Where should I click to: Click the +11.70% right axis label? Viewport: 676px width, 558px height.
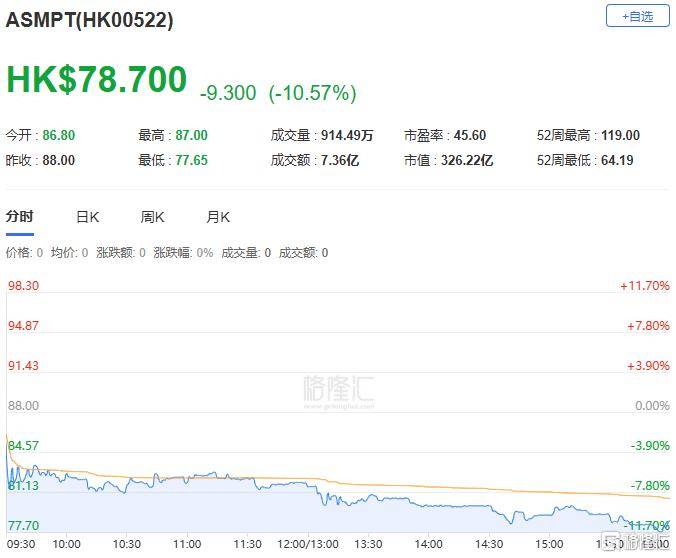click(645, 285)
